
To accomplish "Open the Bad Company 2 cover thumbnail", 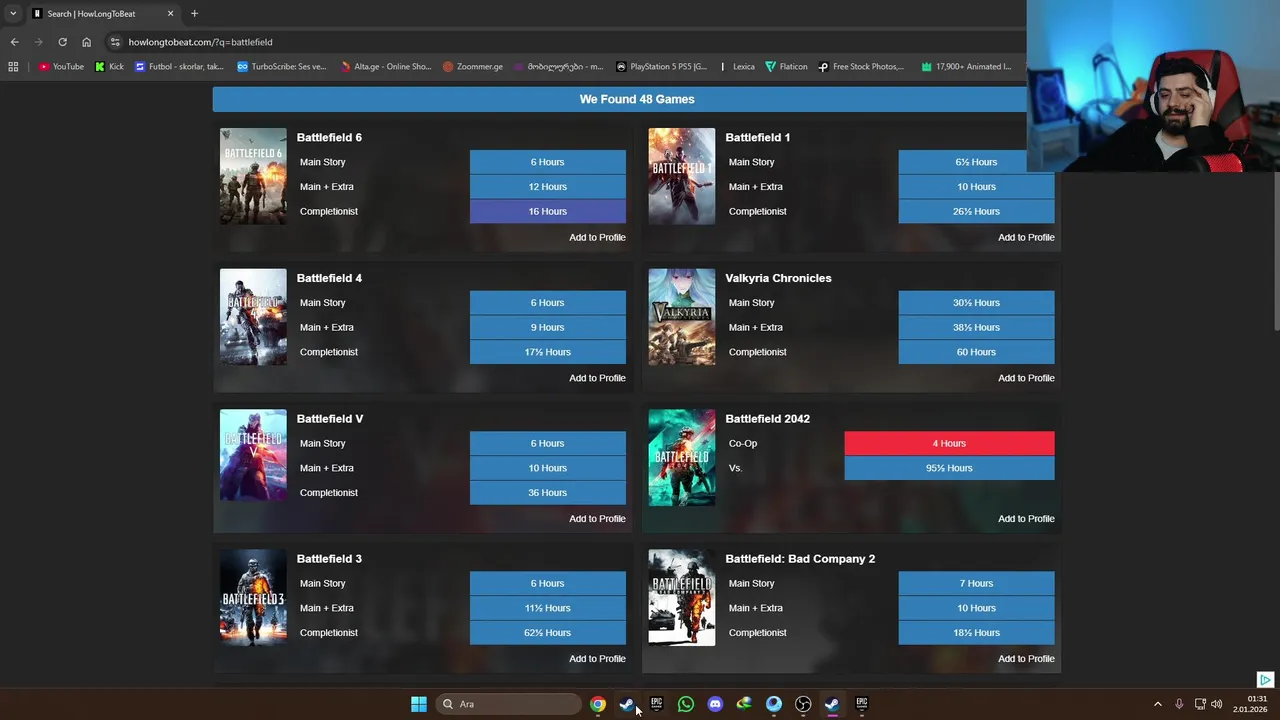I will click(682, 597).
